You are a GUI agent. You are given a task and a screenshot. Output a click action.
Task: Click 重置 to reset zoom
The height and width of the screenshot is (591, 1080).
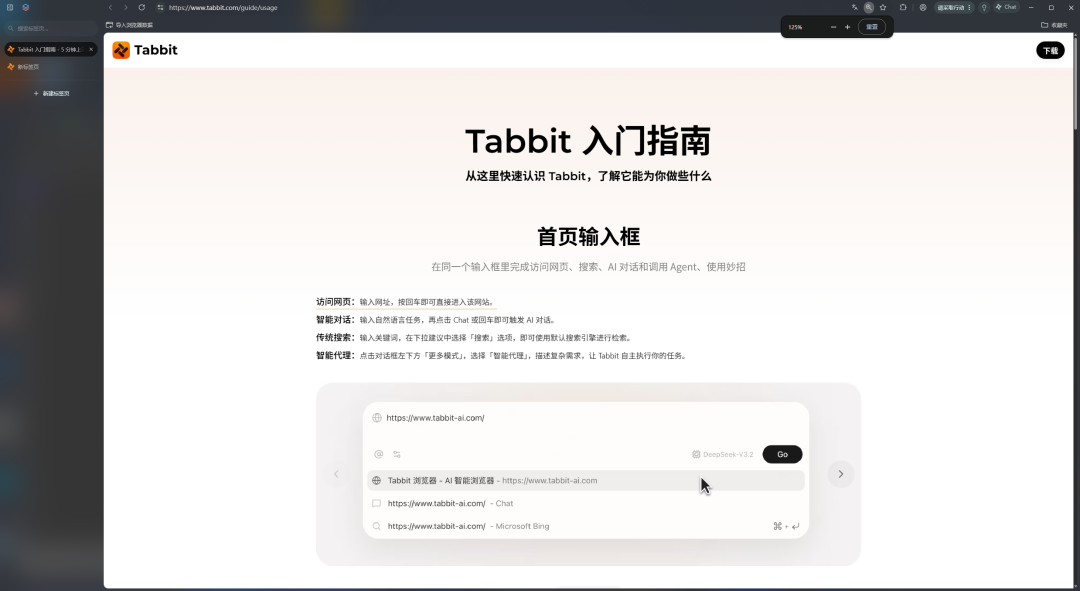coord(872,27)
